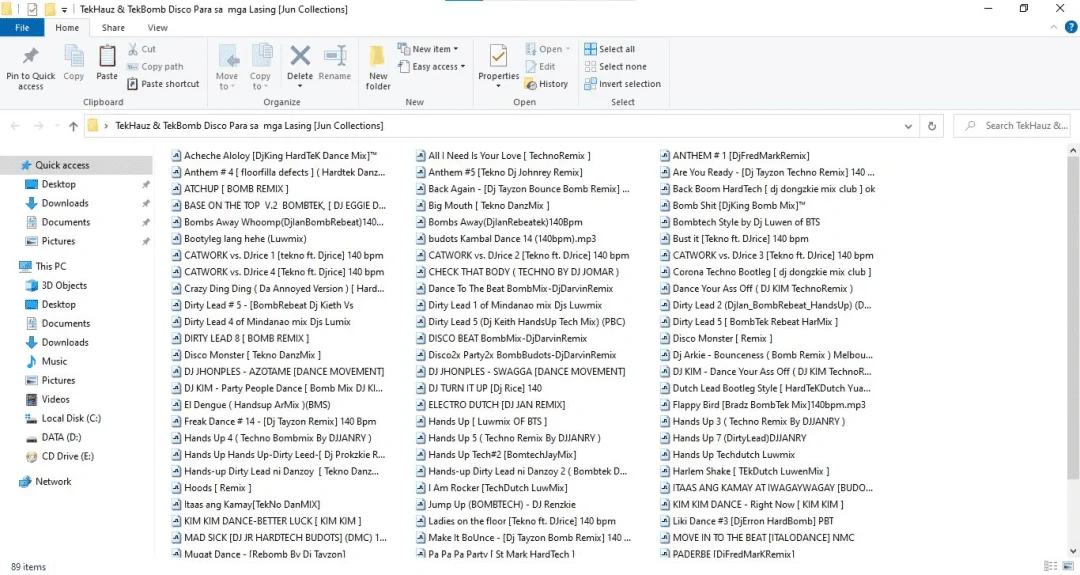Select file Harlem Shake [ TEkDutch LuwenMix ]
Image resolution: width=1080 pixels, height=575 pixels.
(751, 471)
